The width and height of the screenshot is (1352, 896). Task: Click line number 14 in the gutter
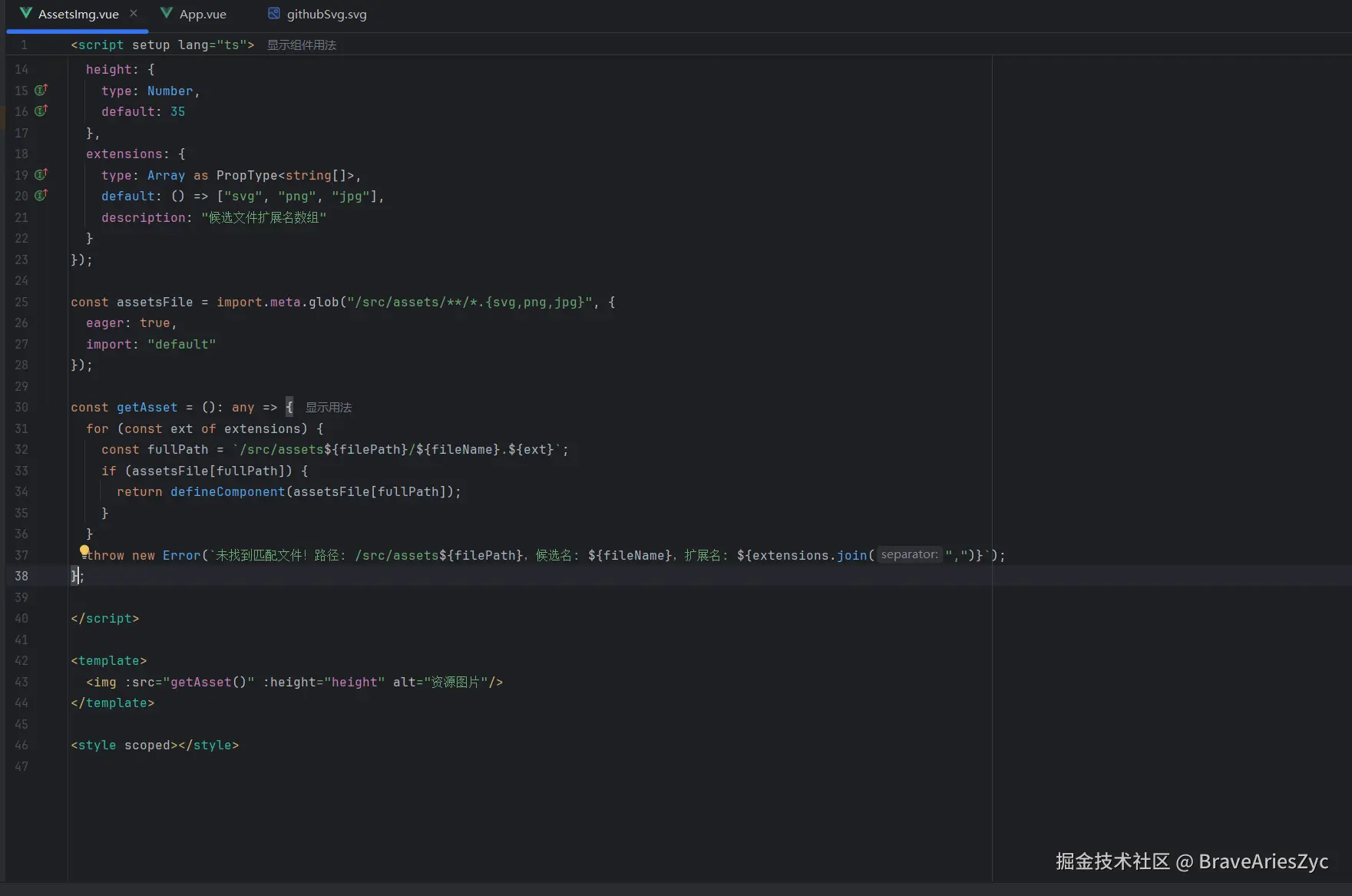(21, 69)
